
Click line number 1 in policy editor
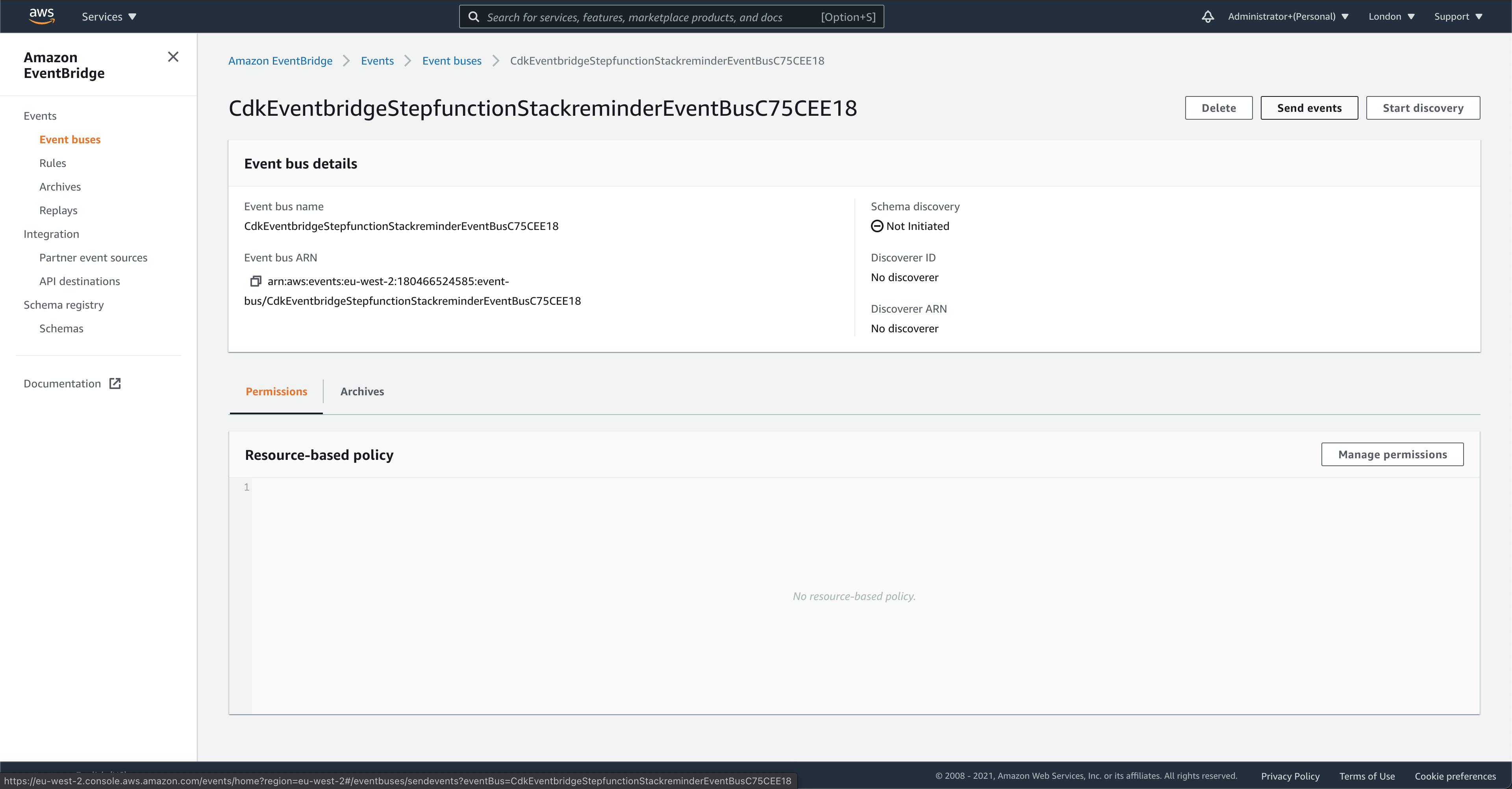click(x=246, y=487)
